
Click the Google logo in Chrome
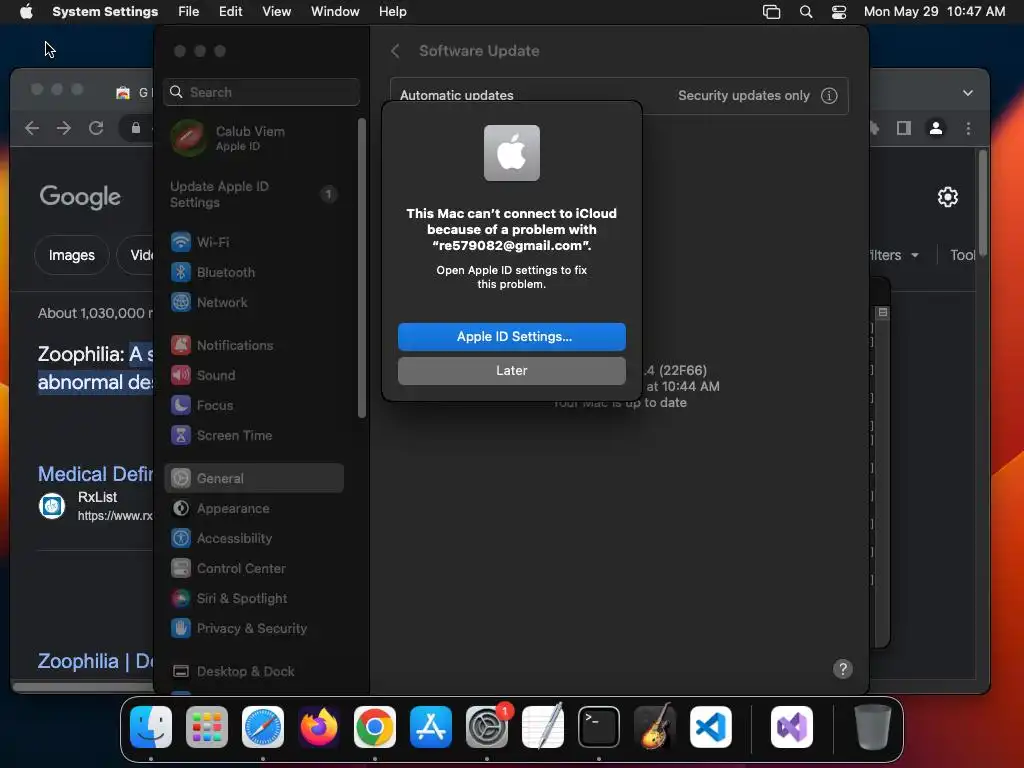tap(80, 197)
